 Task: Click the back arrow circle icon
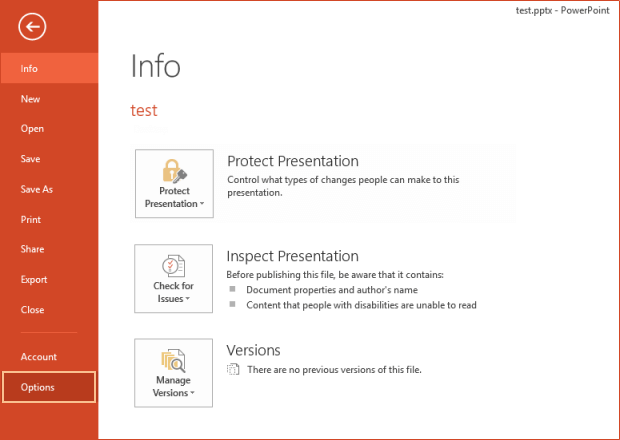tap(32, 26)
